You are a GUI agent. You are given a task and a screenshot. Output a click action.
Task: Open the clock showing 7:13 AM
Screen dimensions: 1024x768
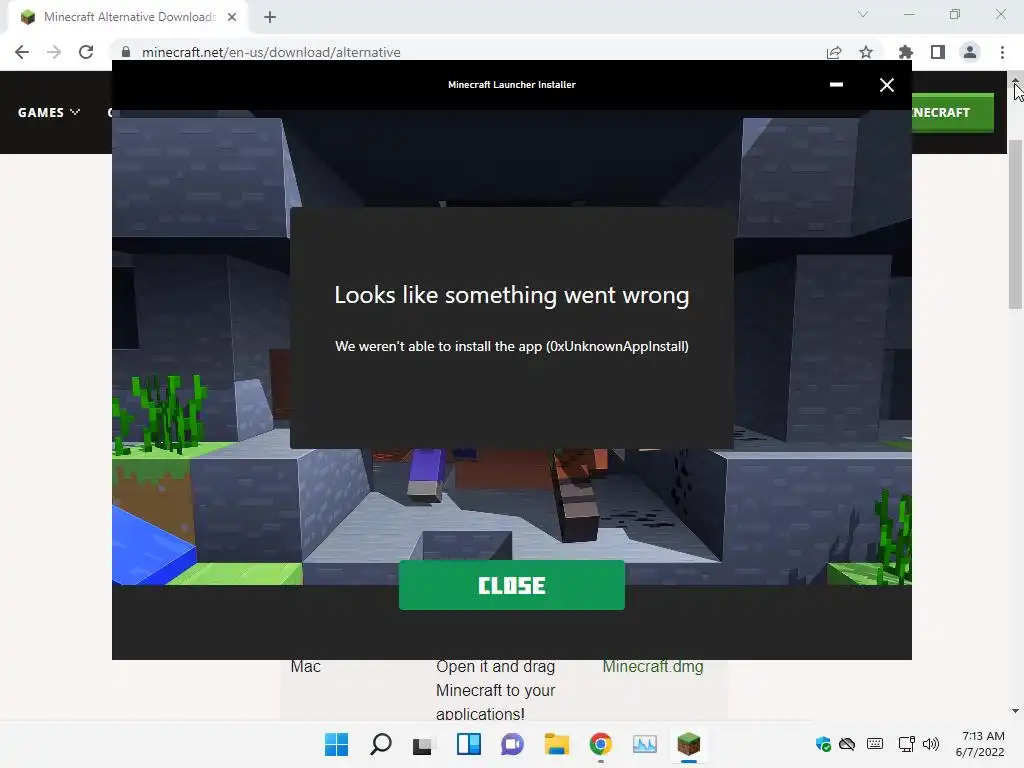pyautogui.click(x=980, y=744)
